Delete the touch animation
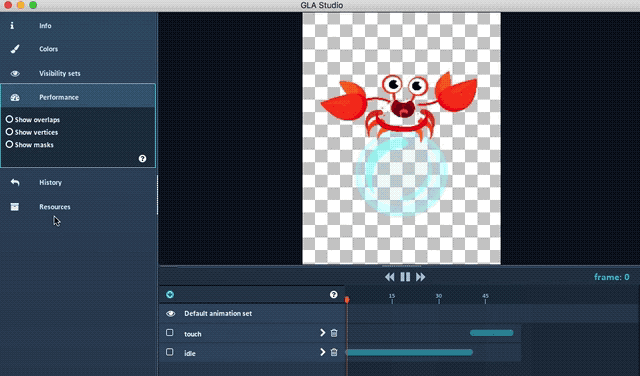 pos(334,333)
